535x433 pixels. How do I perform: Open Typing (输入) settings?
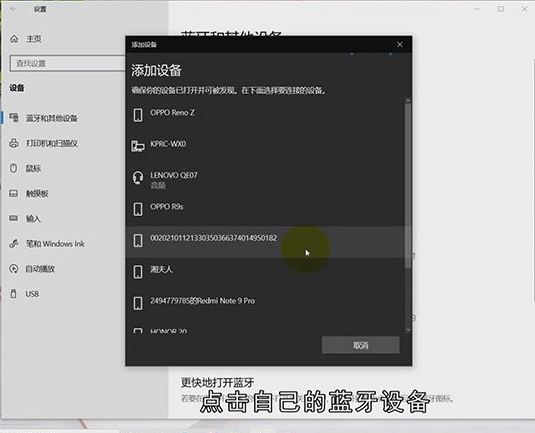point(33,218)
